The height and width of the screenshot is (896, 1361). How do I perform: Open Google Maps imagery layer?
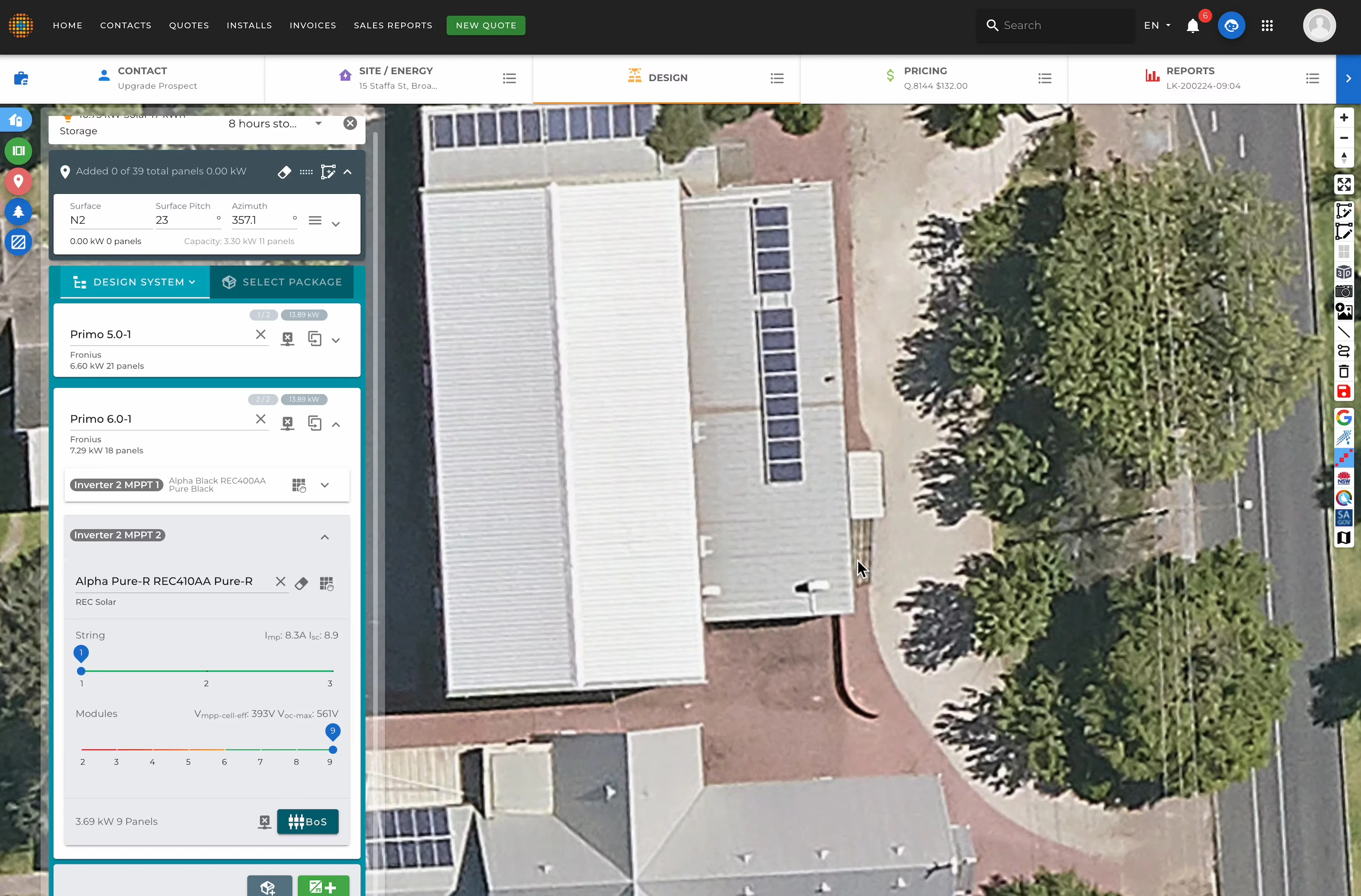pyautogui.click(x=1344, y=417)
